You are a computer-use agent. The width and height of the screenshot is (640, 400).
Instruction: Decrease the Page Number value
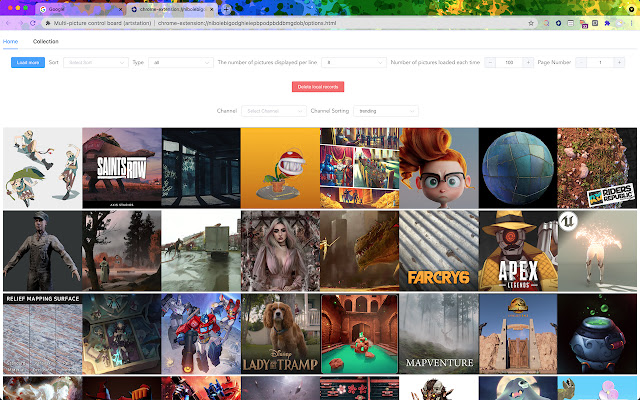[581, 62]
